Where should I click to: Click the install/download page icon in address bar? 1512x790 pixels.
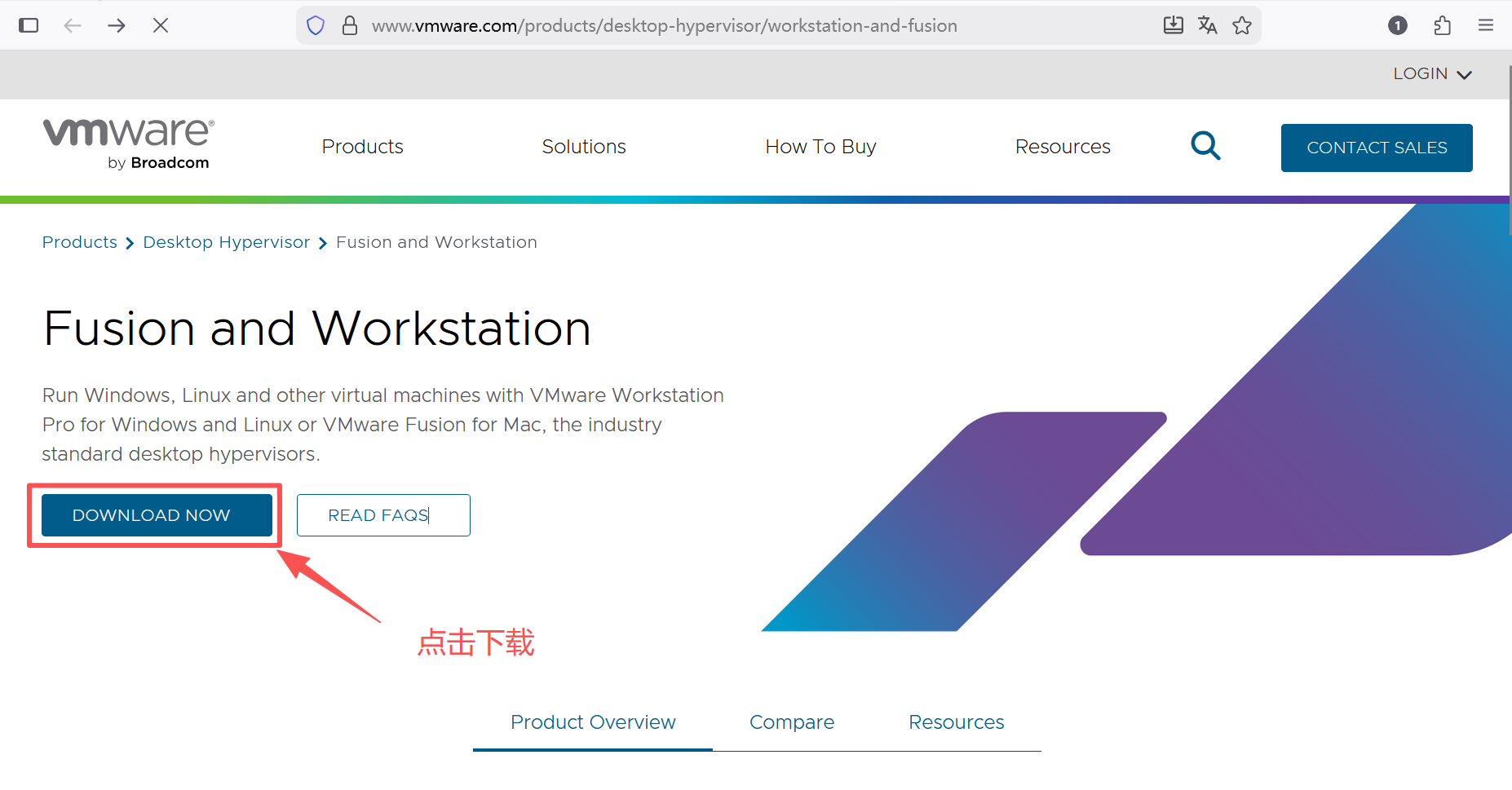click(1174, 25)
